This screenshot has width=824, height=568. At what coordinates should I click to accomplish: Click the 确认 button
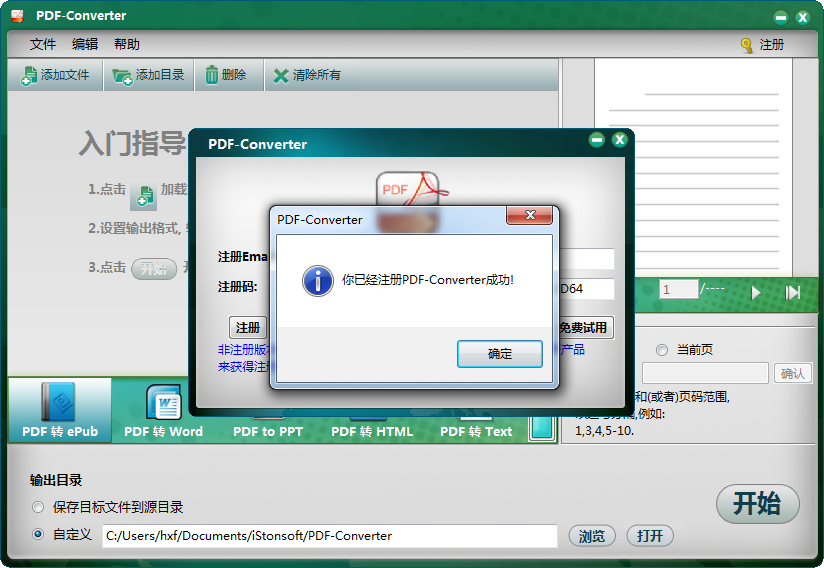(x=793, y=373)
